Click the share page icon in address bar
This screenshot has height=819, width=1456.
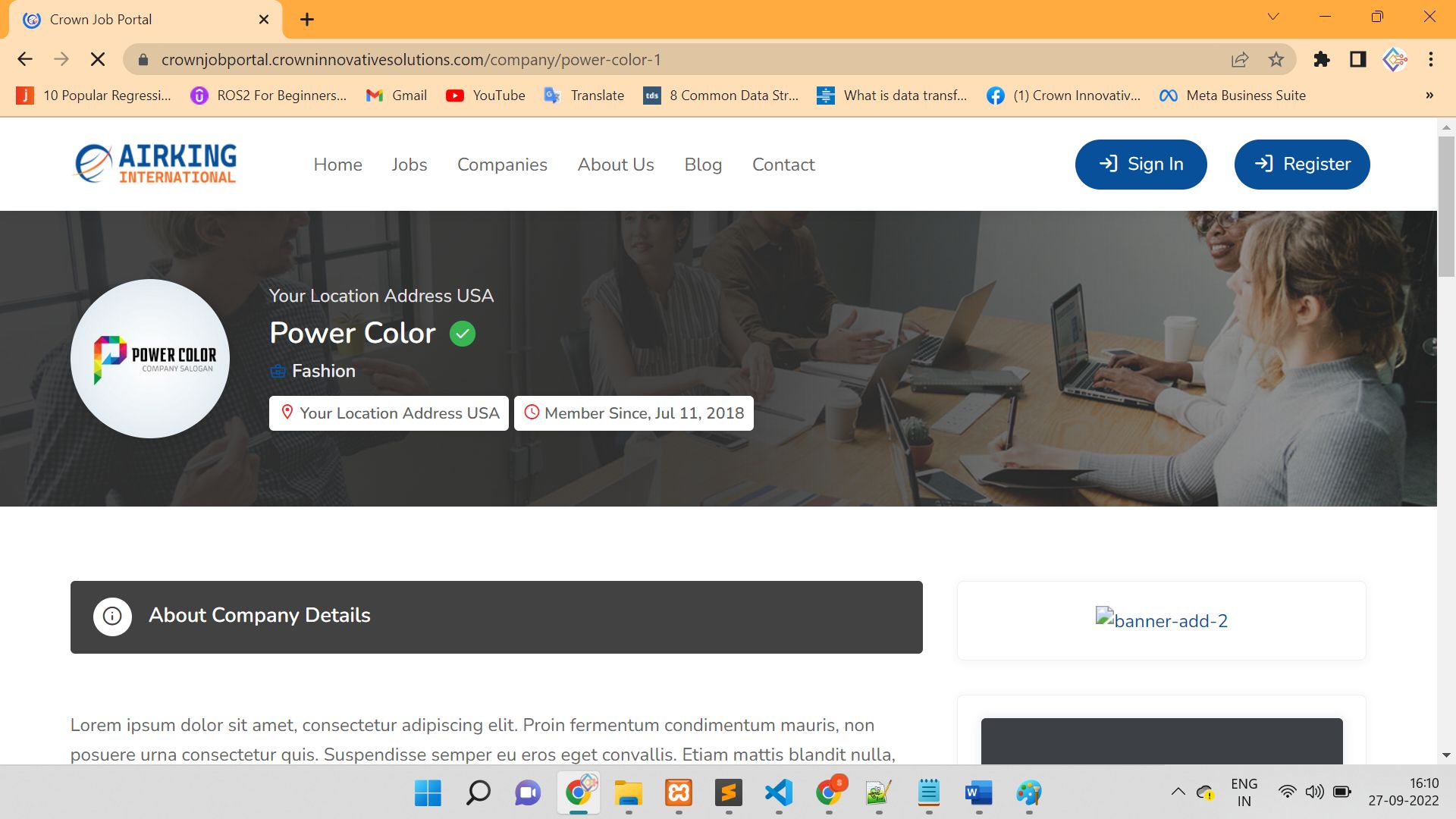(x=1240, y=59)
